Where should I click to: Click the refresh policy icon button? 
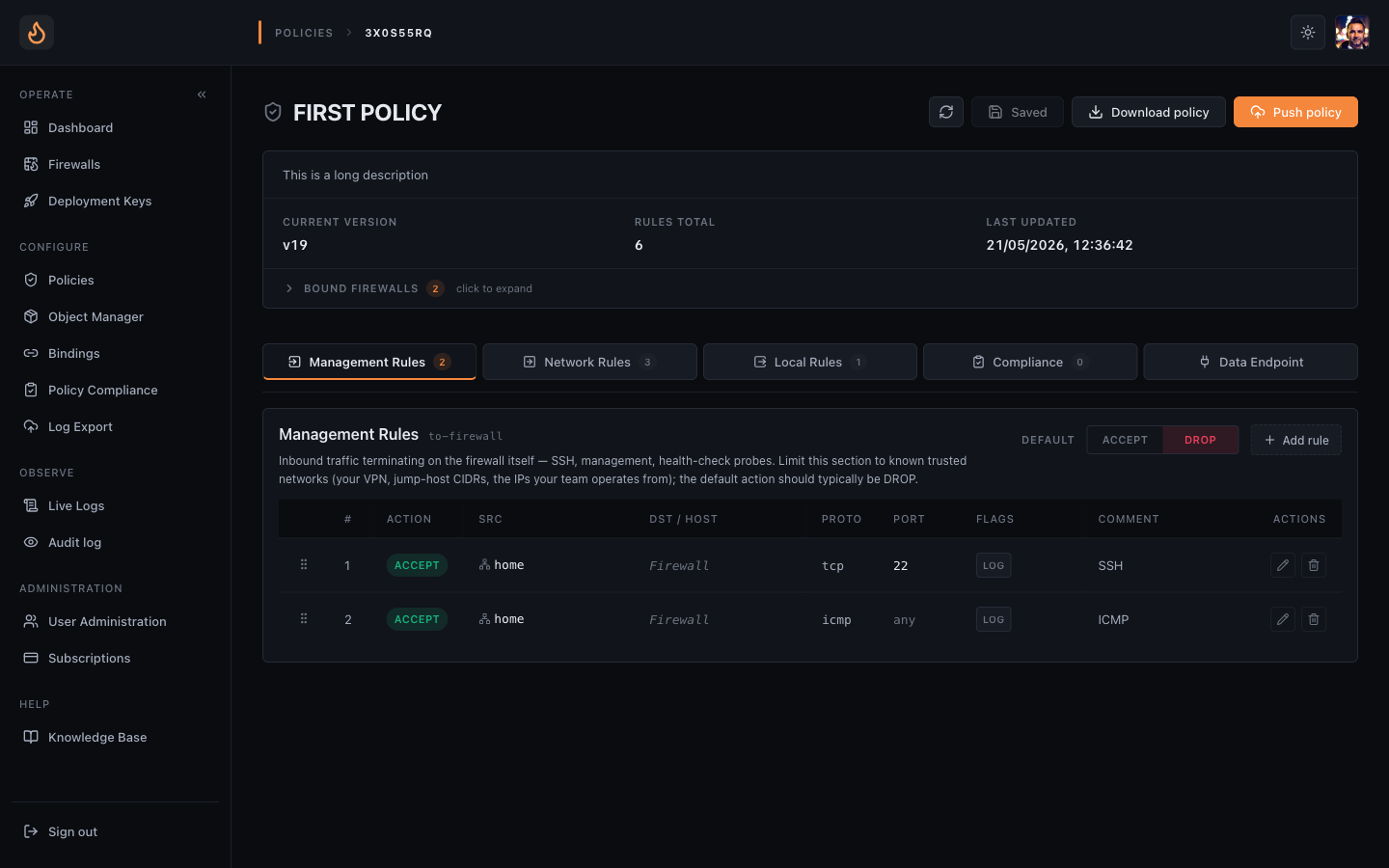(x=946, y=112)
